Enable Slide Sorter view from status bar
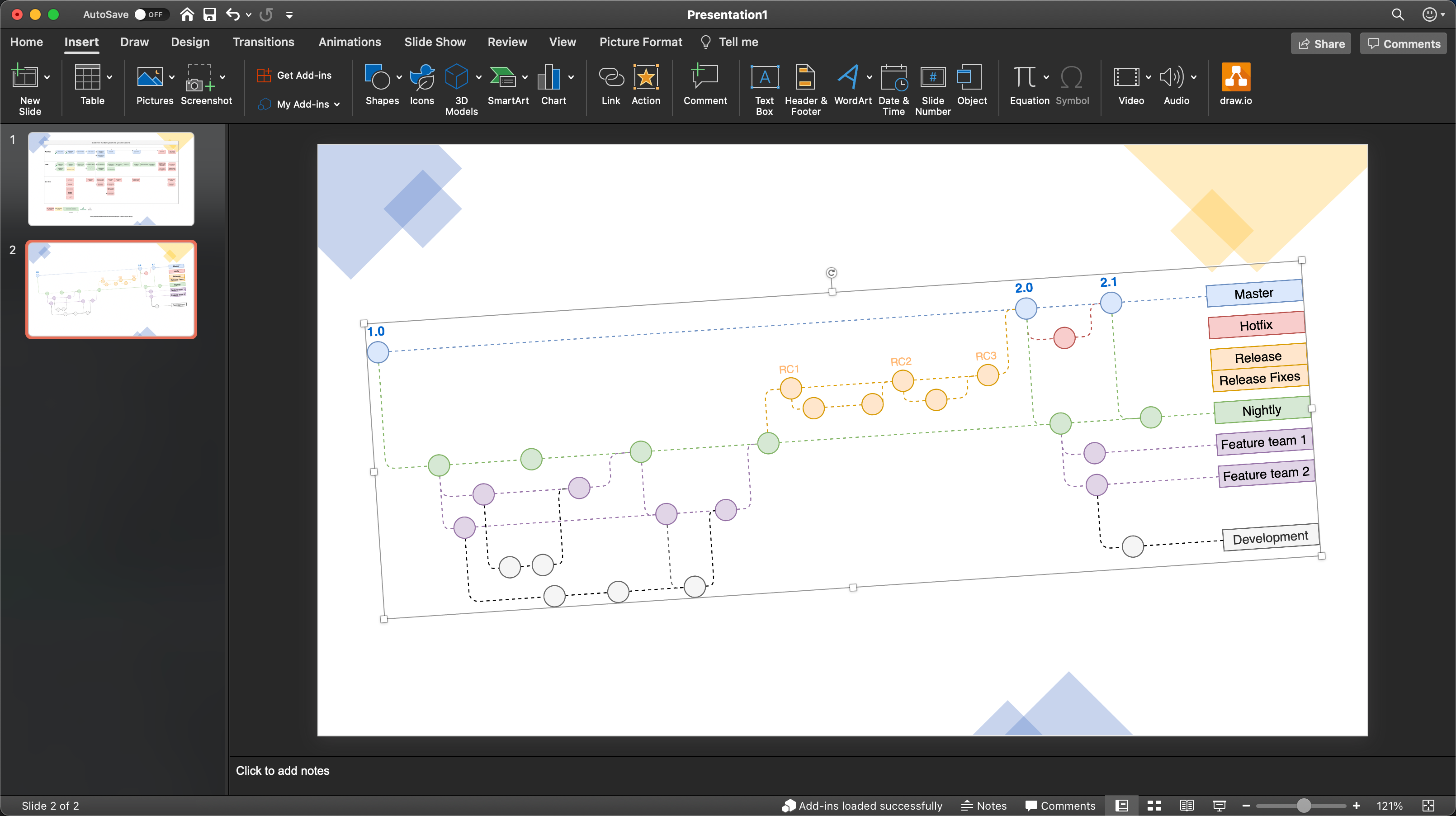Image resolution: width=1456 pixels, height=816 pixels. [1154, 805]
